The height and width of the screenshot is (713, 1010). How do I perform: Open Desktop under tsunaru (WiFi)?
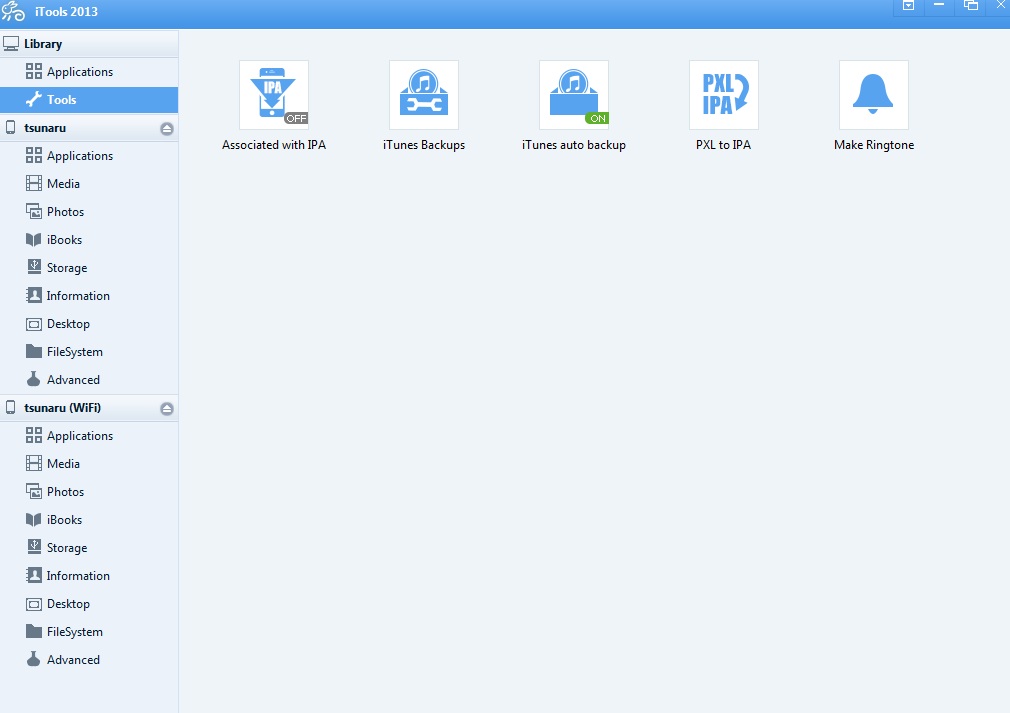[x=89, y=604]
